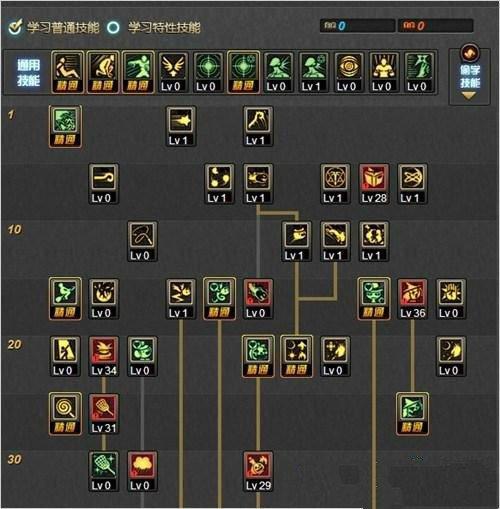This screenshot has width=500, height=509.
Task: Click the eye-shaped common skill icon
Action: point(348,72)
